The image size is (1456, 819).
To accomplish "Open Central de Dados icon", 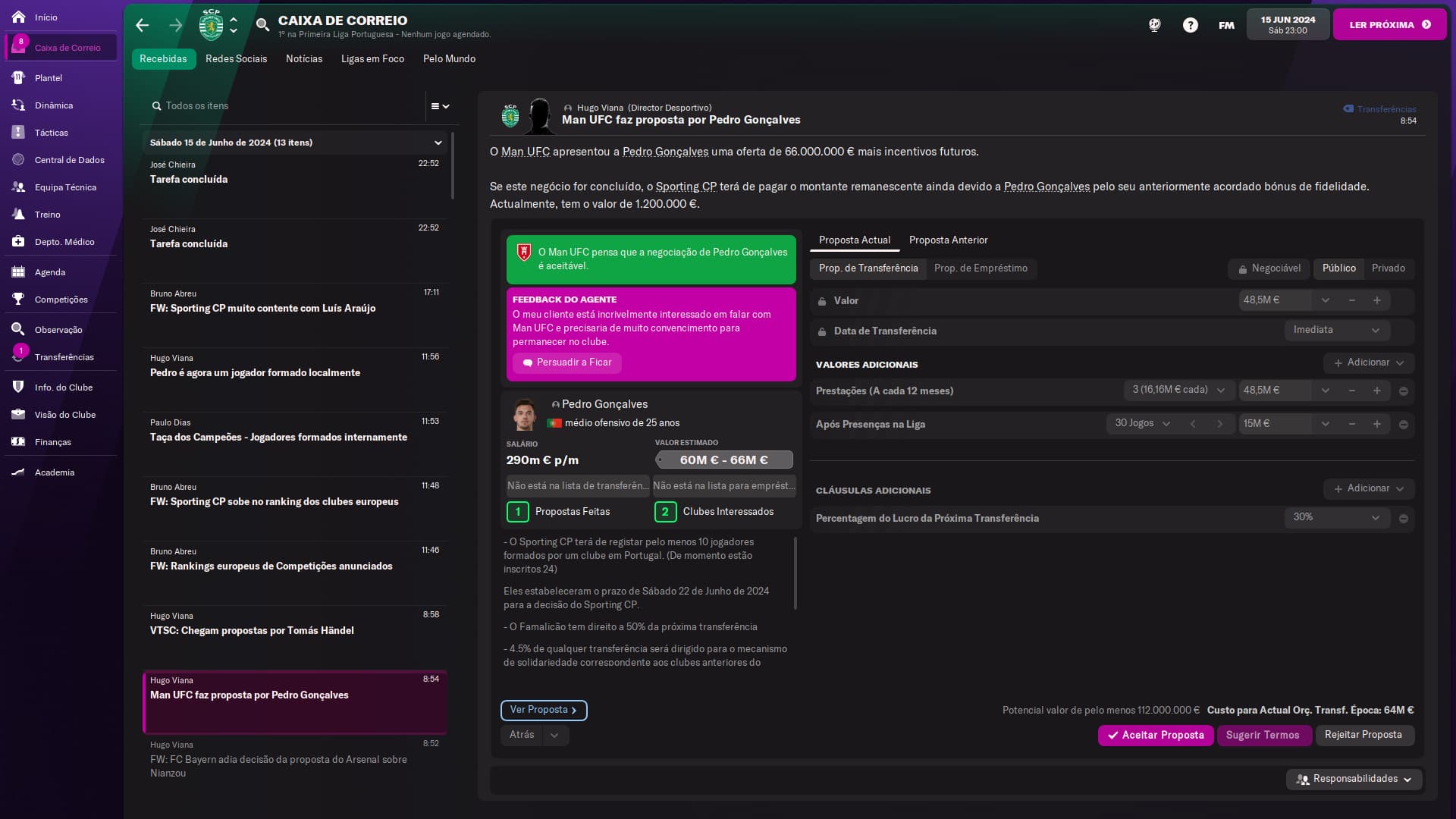I will [x=18, y=159].
